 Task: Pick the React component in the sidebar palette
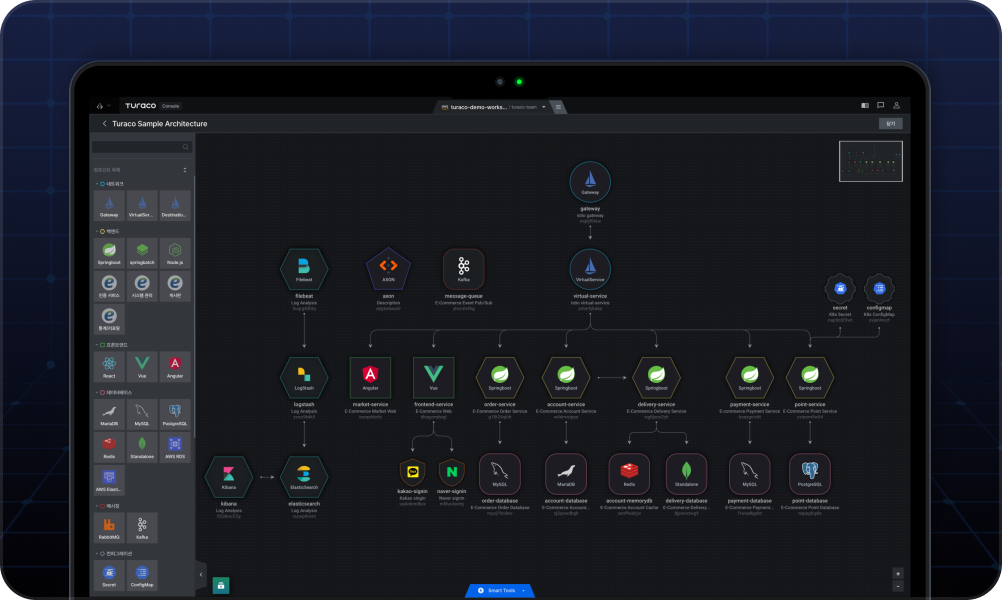110,365
